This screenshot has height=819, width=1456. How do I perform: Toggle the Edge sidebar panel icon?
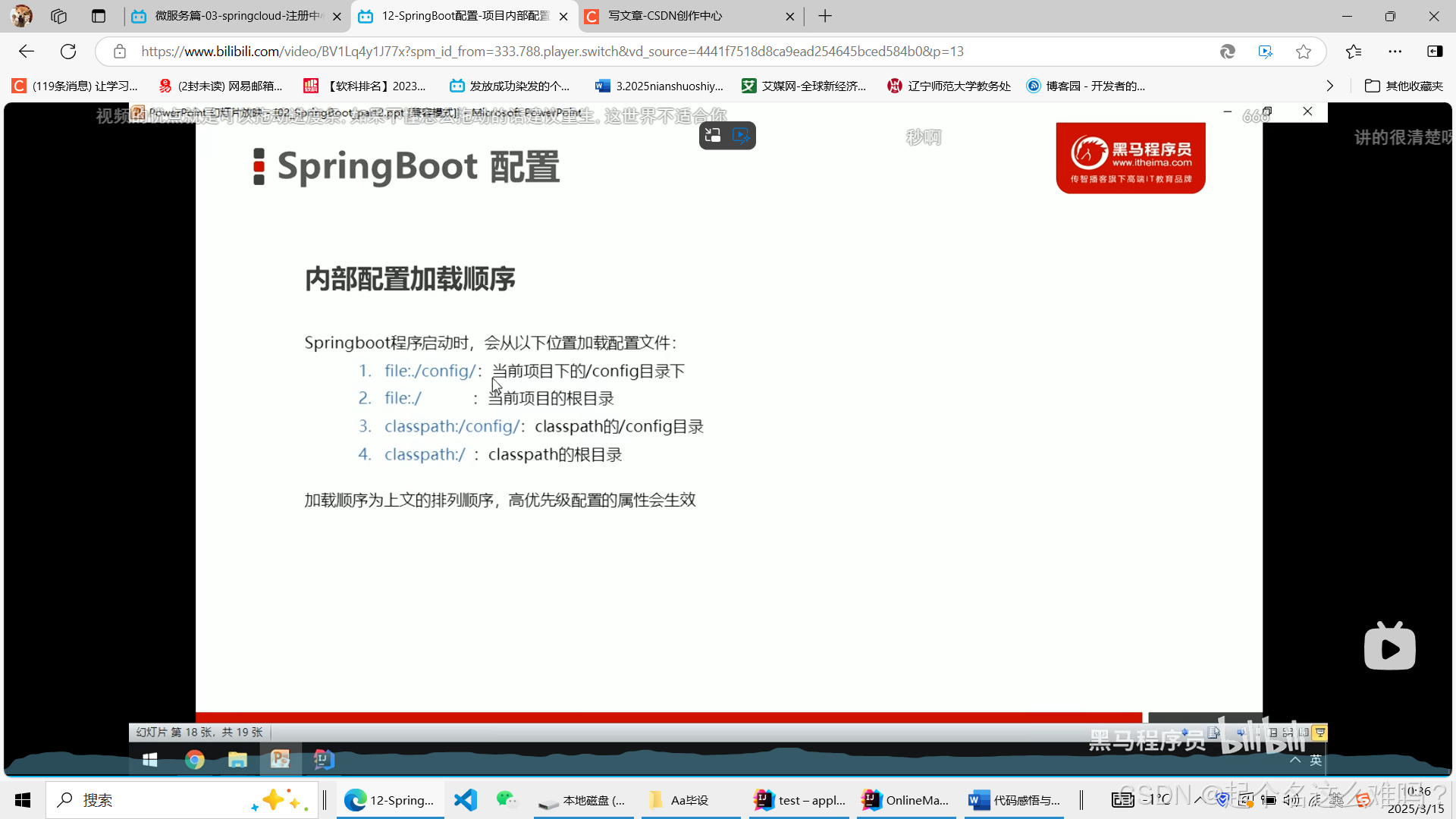point(1435,52)
